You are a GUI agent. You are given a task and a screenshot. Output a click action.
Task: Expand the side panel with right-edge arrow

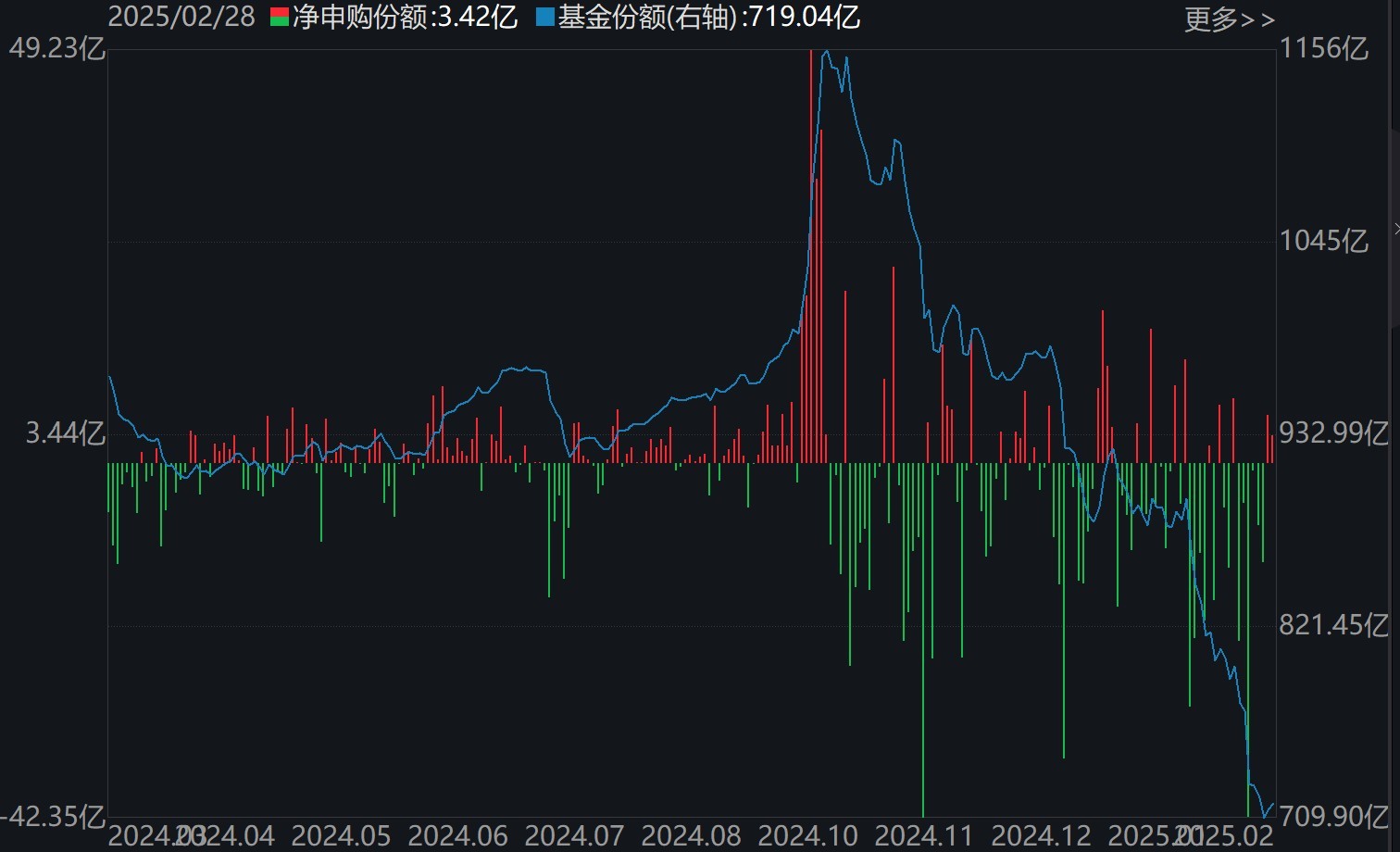(x=1395, y=229)
